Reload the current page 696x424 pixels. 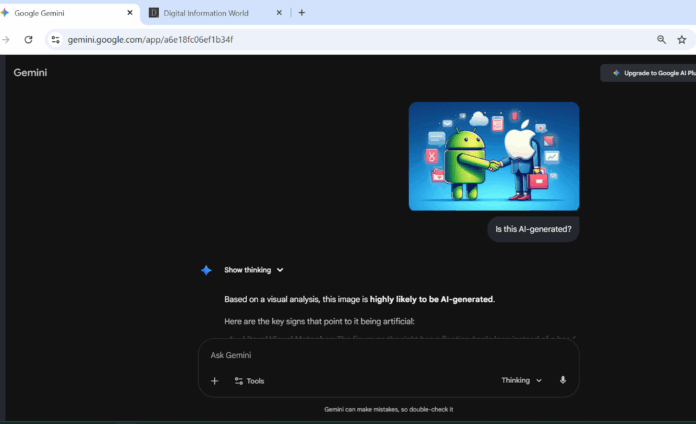28,40
